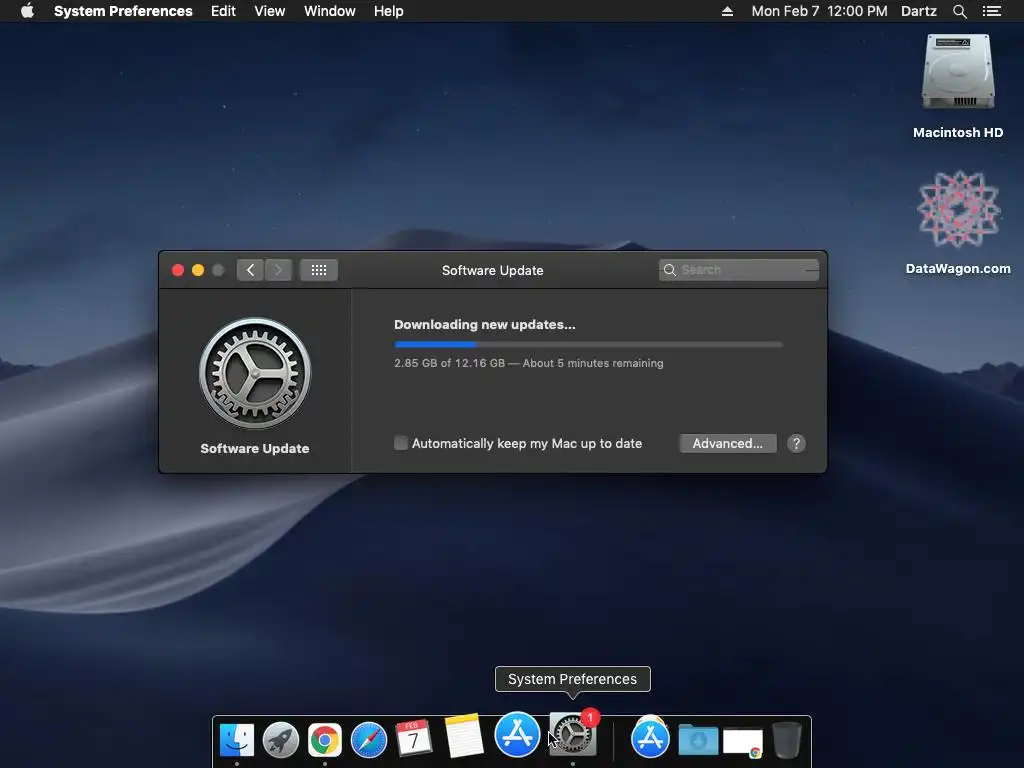Image resolution: width=1024 pixels, height=768 pixels.
Task: Open Calendar showing Feb 7 in Dock
Action: [413, 739]
